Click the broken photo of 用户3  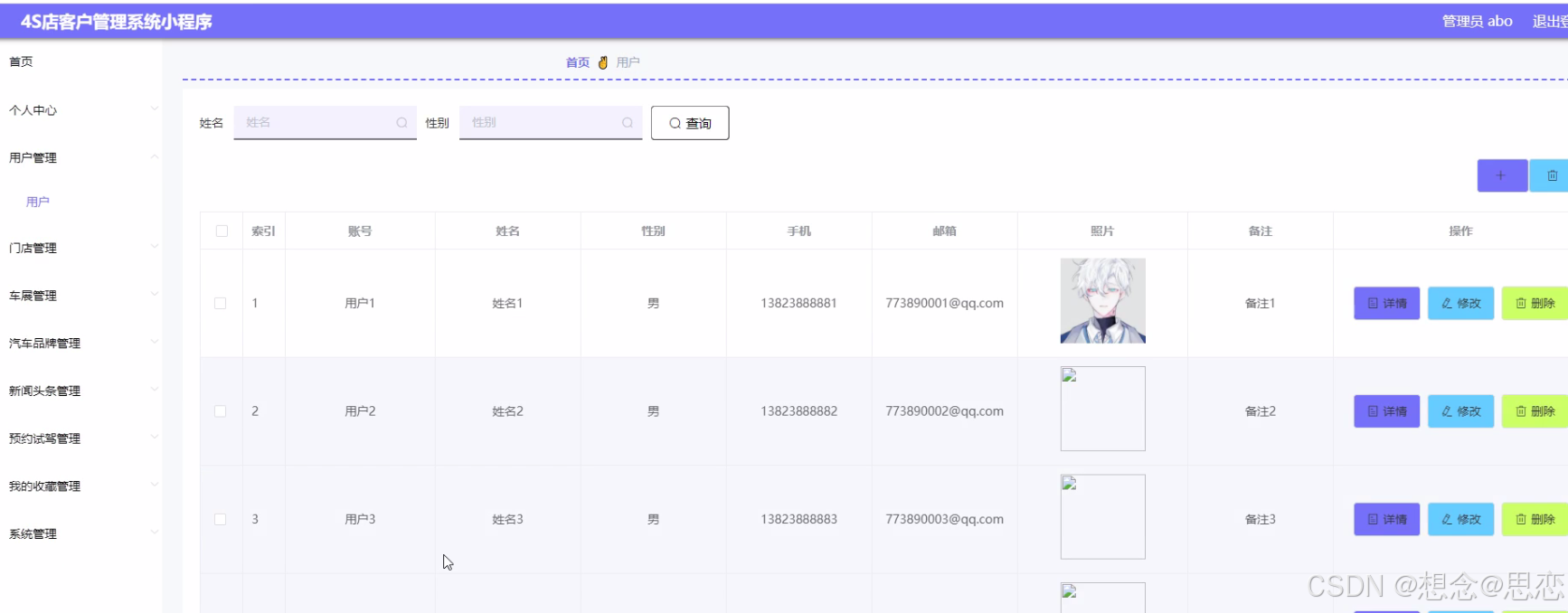pos(1102,516)
